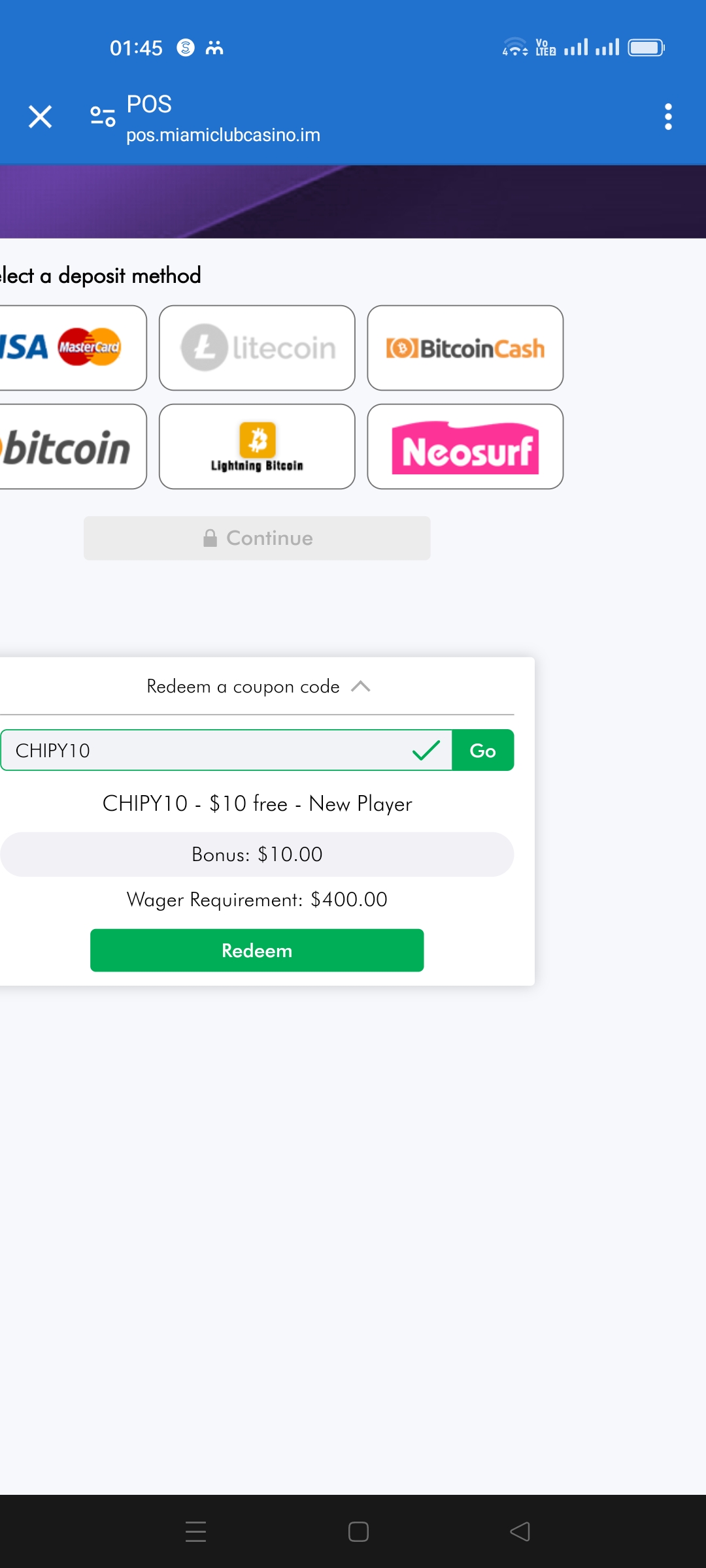Tap the site settings icon

pyautogui.click(x=103, y=117)
